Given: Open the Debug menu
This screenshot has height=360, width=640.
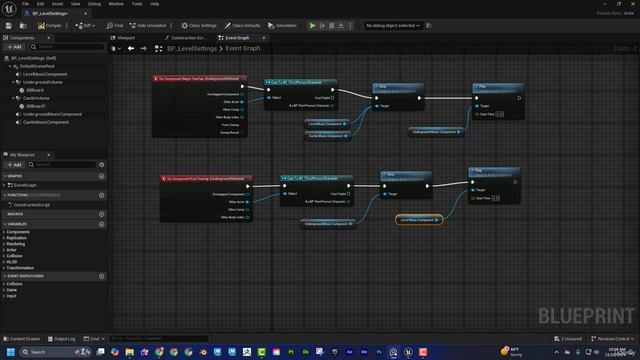Looking at the screenshot, I should [x=94, y=4].
